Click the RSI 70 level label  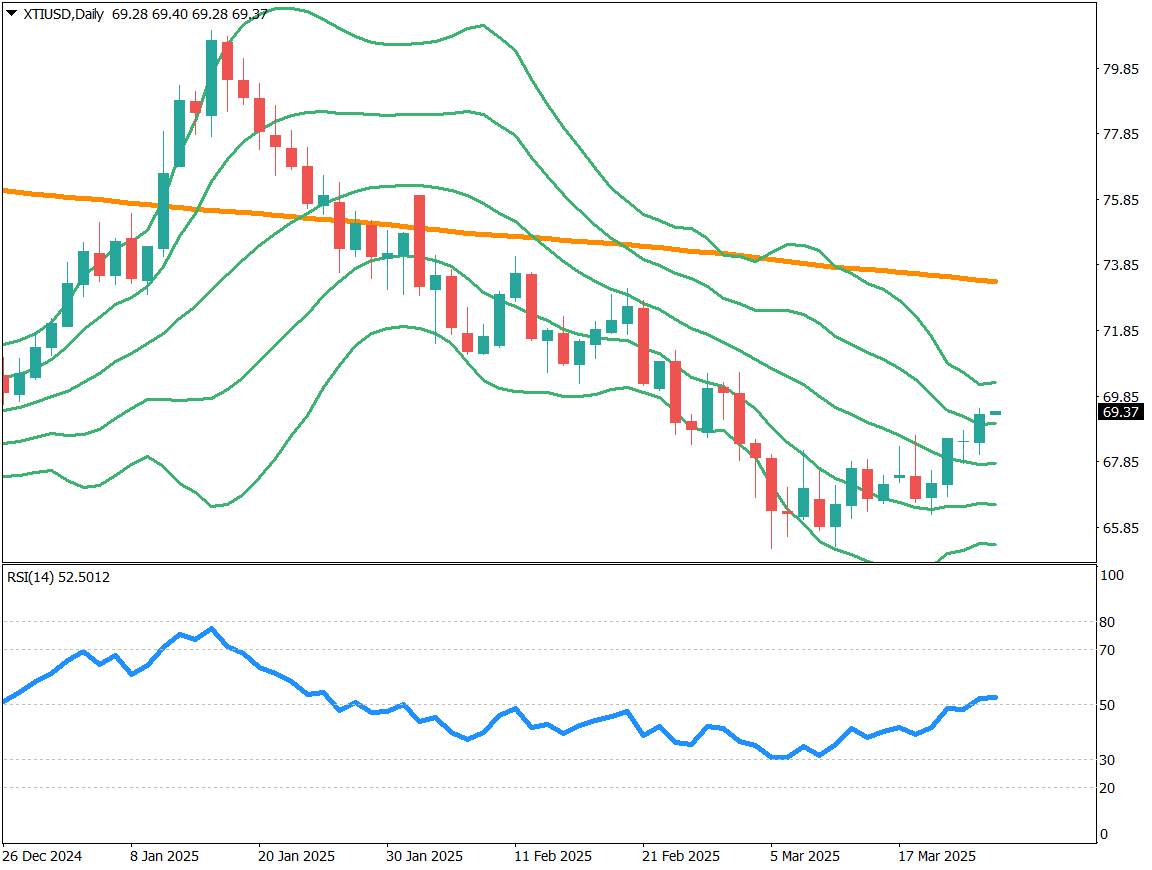[x=1109, y=650]
